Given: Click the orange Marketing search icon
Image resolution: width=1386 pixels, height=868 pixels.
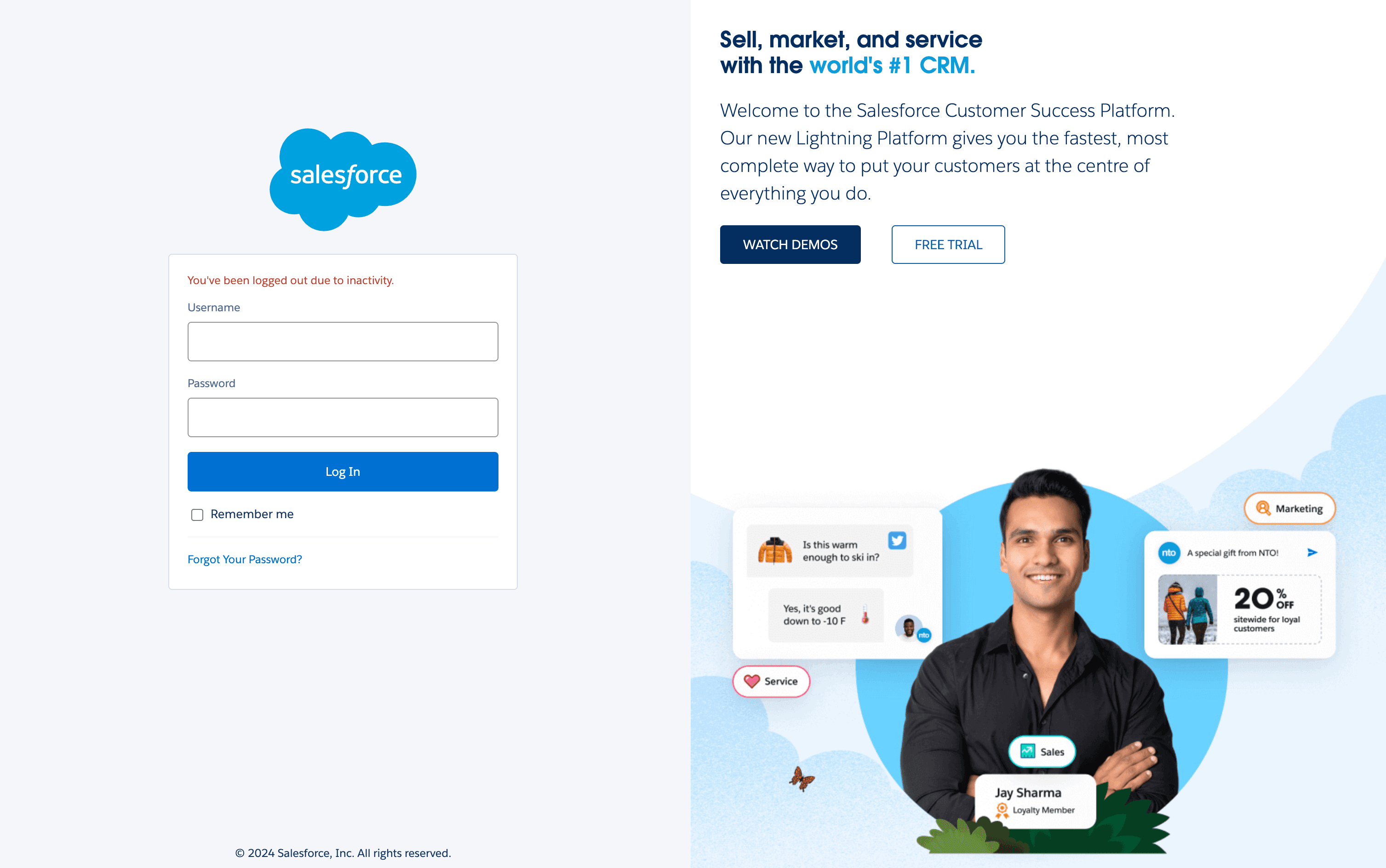Looking at the screenshot, I should 1263,508.
